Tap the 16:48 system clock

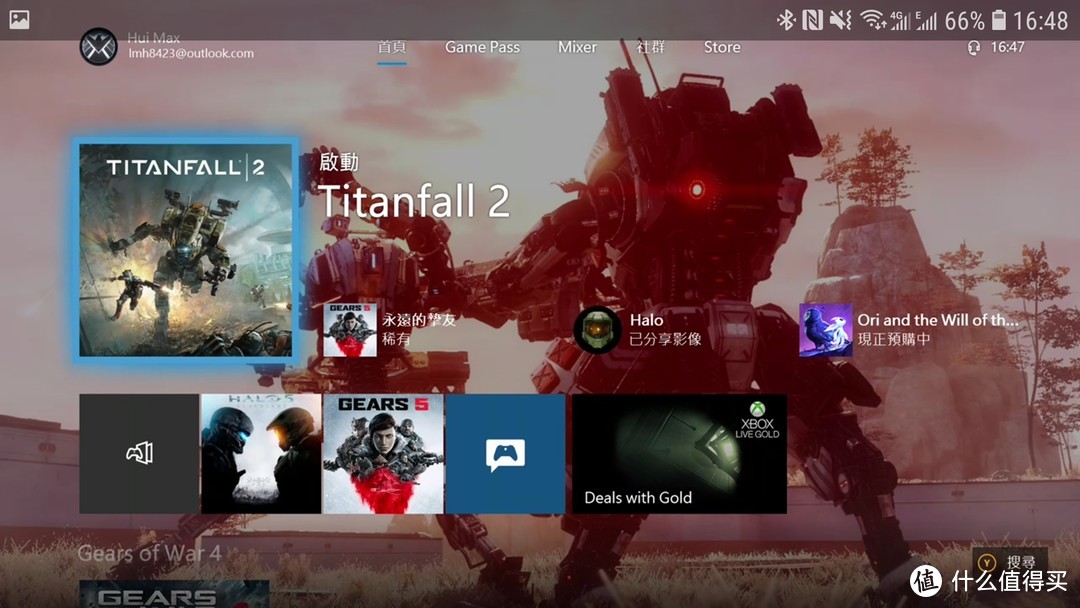pyautogui.click(x=1040, y=21)
